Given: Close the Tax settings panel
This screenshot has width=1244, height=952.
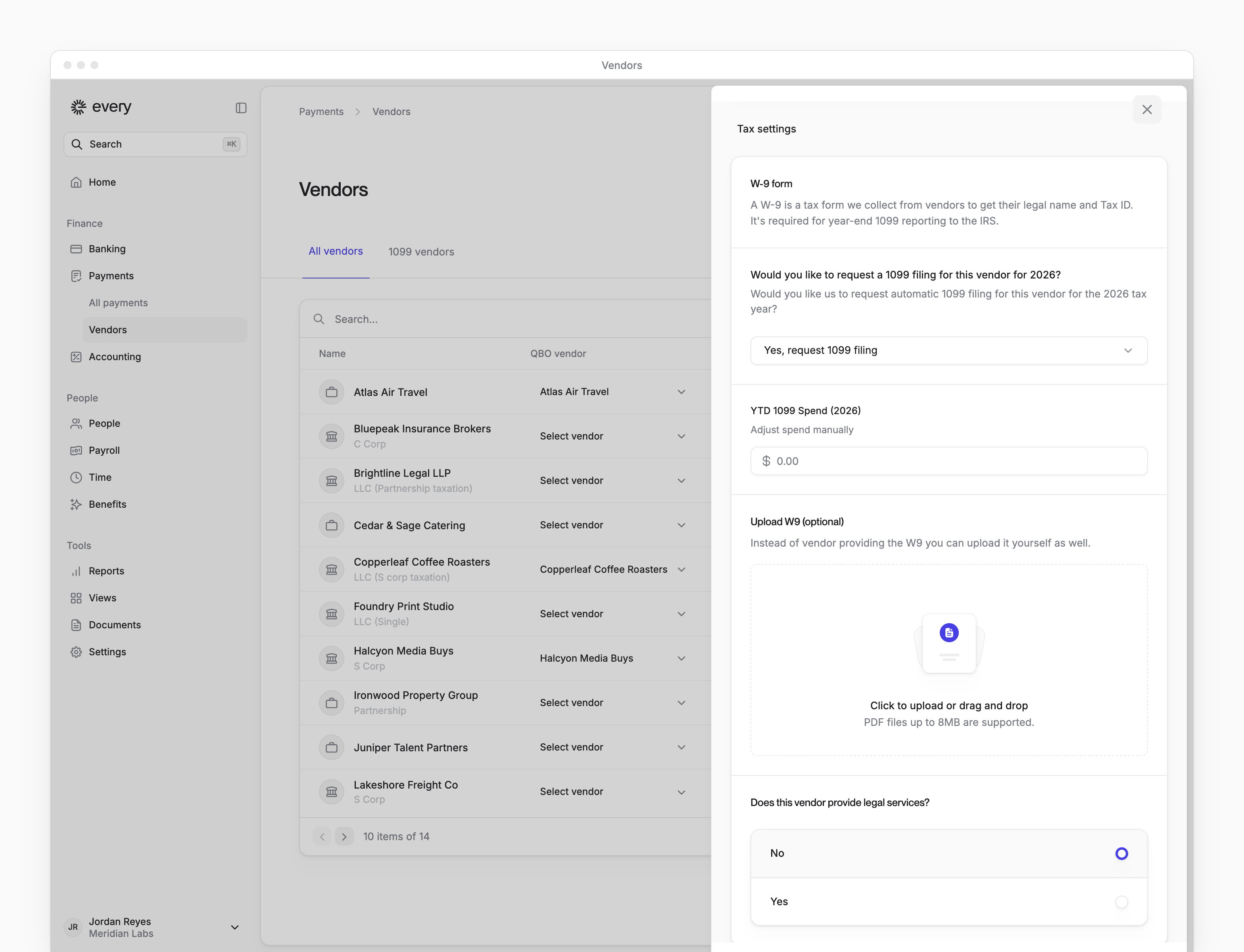Looking at the screenshot, I should pyautogui.click(x=1146, y=109).
